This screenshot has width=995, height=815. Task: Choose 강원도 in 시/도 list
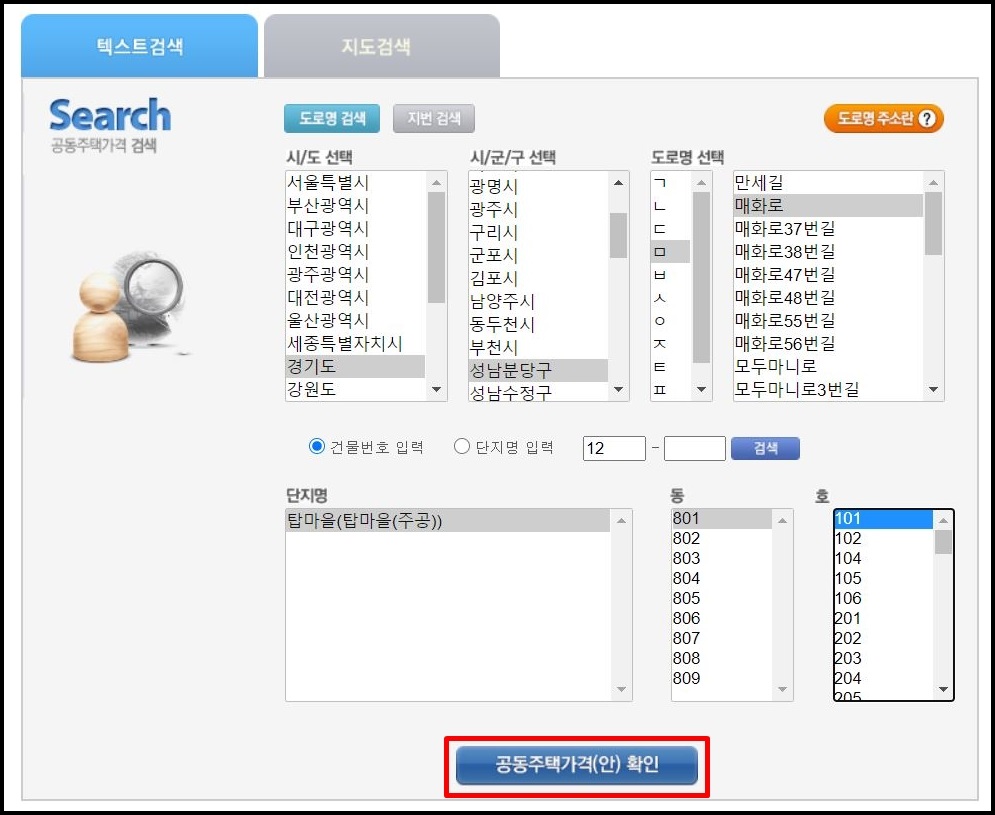[x=355, y=389]
